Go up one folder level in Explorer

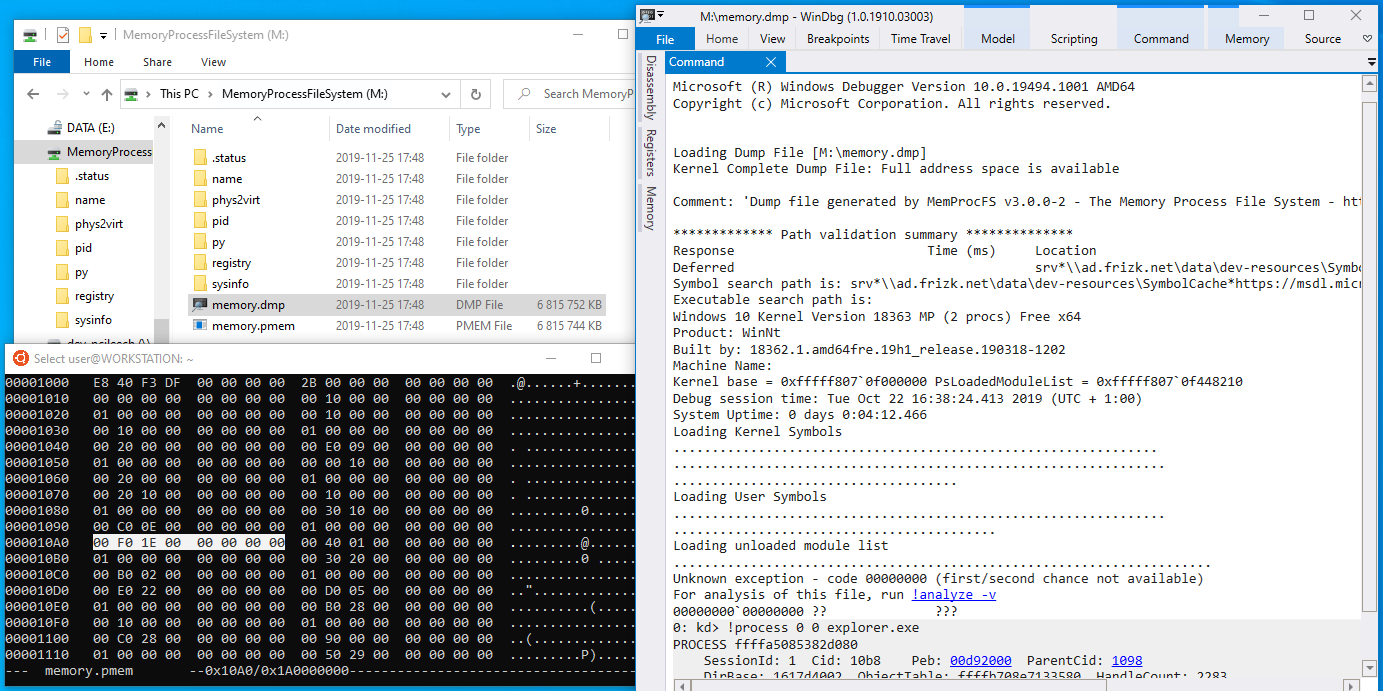tap(107, 94)
